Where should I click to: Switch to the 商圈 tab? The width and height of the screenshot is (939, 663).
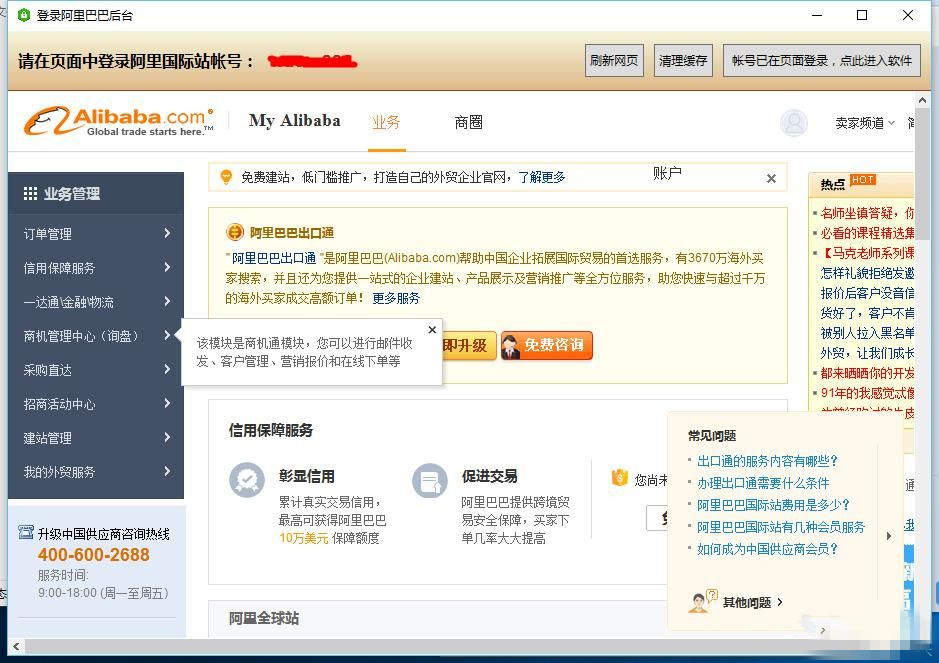[468, 122]
